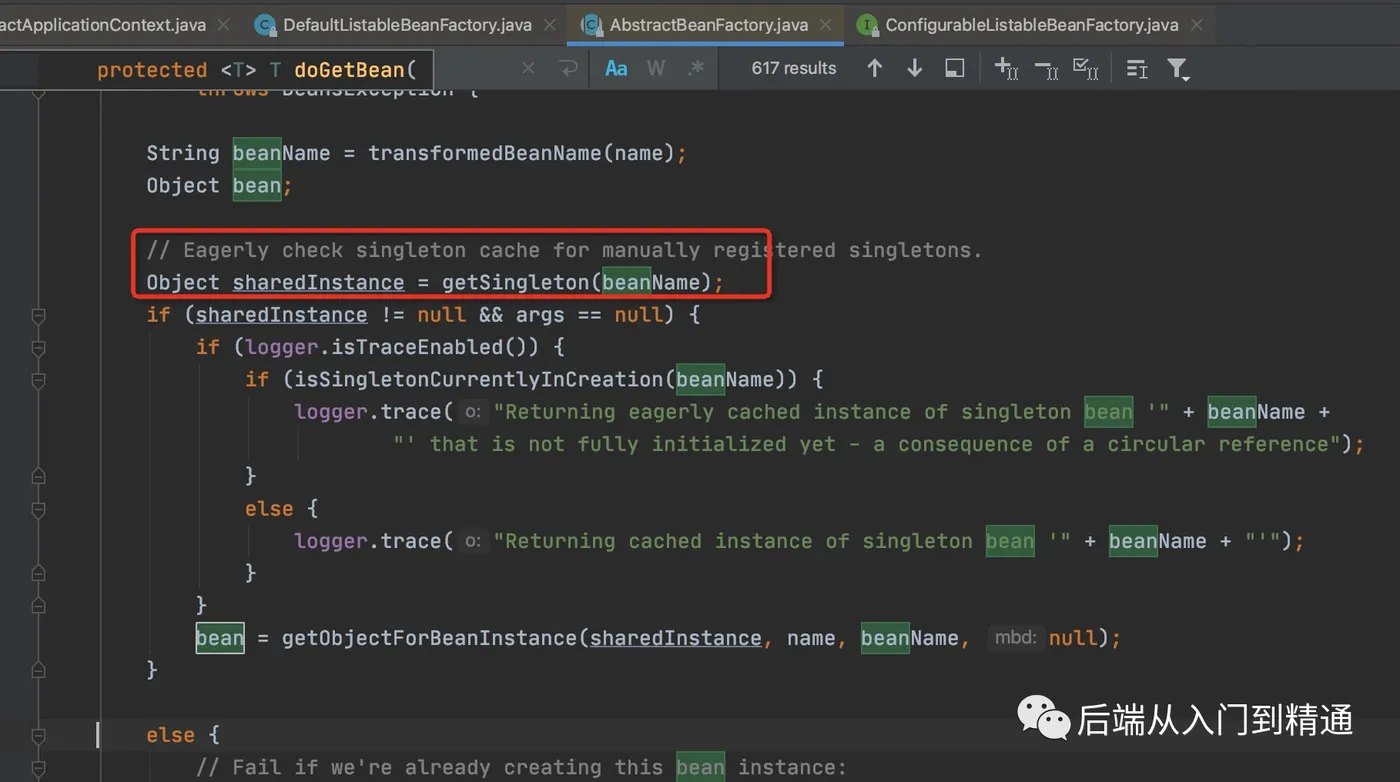Image resolution: width=1400 pixels, height=782 pixels.
Task: Add selection for next occurrence icon
Action: (x=1006, y=68)
